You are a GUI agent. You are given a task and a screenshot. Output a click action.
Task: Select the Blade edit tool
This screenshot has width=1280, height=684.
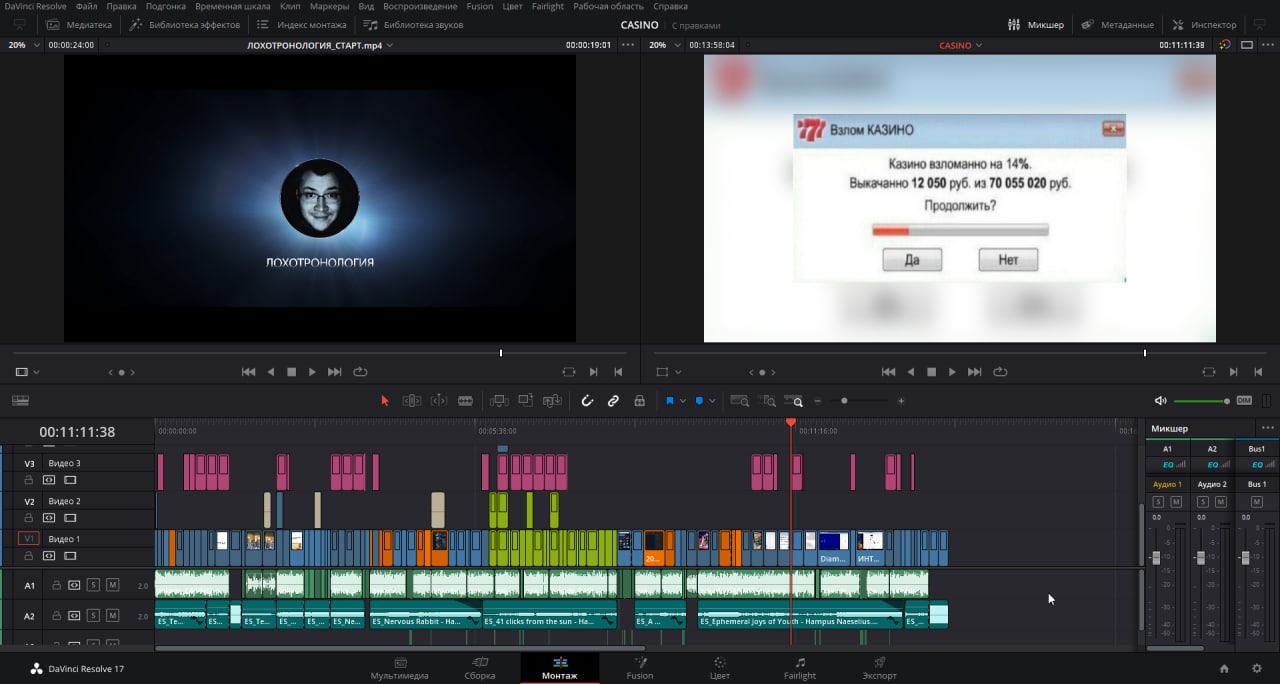click(x=465, y=400)
